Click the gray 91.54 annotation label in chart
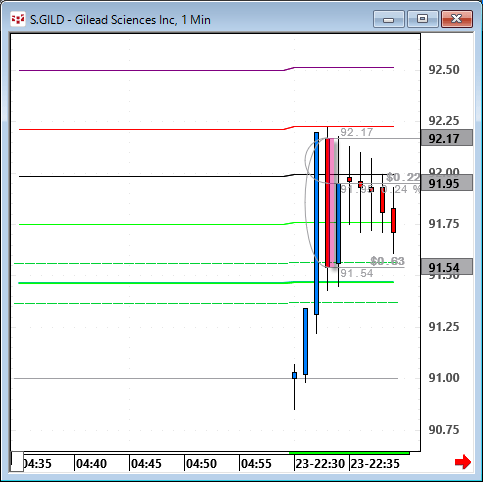Viewport: 483px width, 482px height. 356,273
